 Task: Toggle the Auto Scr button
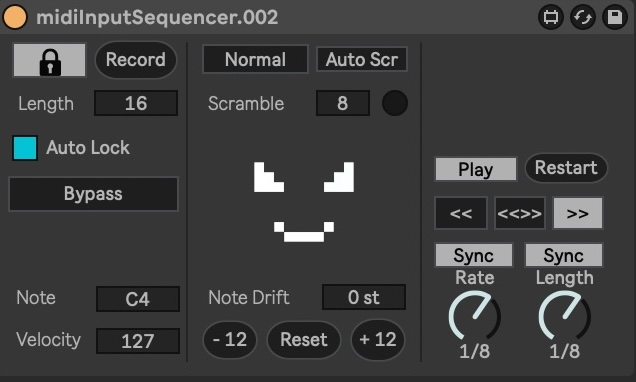362,60
